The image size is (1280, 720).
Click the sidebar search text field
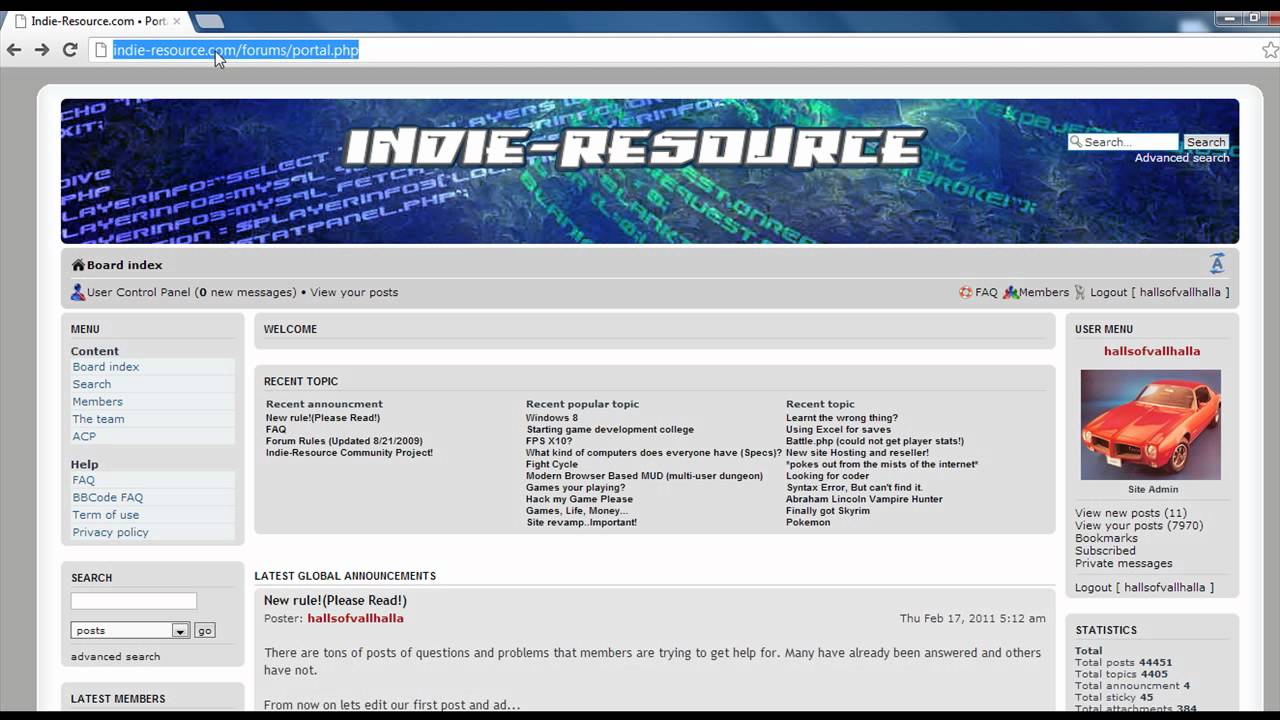[x=134, y=601]
